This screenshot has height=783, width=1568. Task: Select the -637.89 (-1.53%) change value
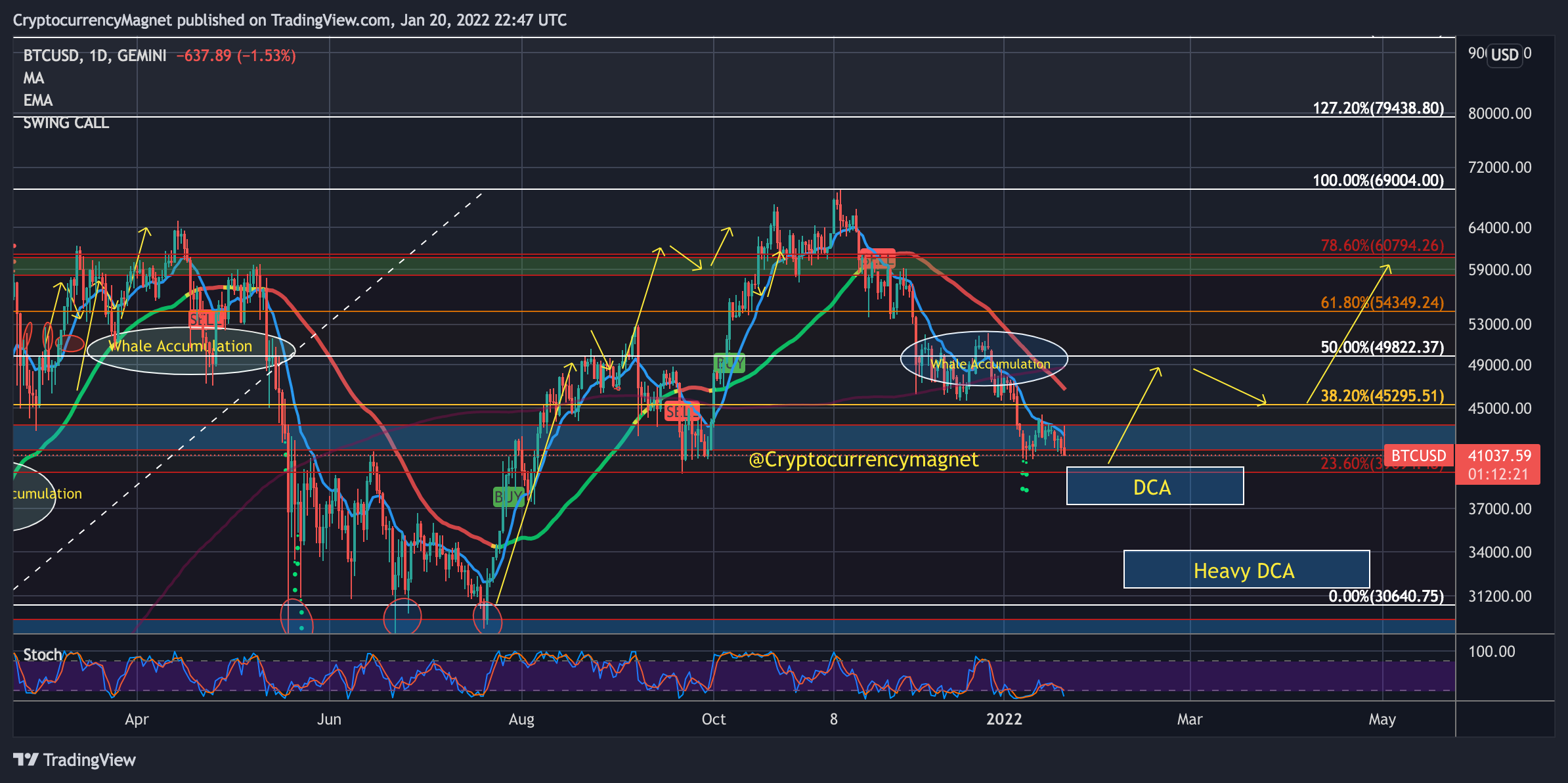[236, 56]
